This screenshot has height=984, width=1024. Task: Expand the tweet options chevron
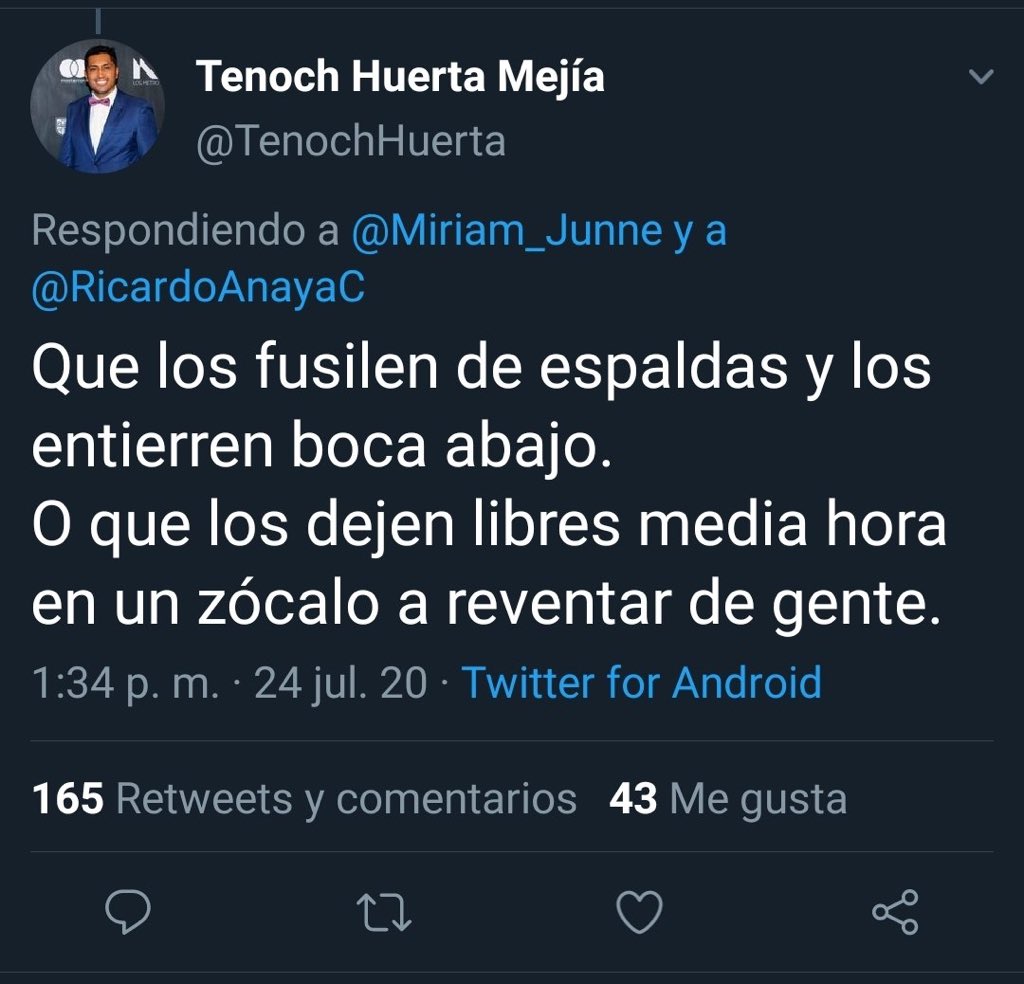pyautogui.click(x=982, y=77)
